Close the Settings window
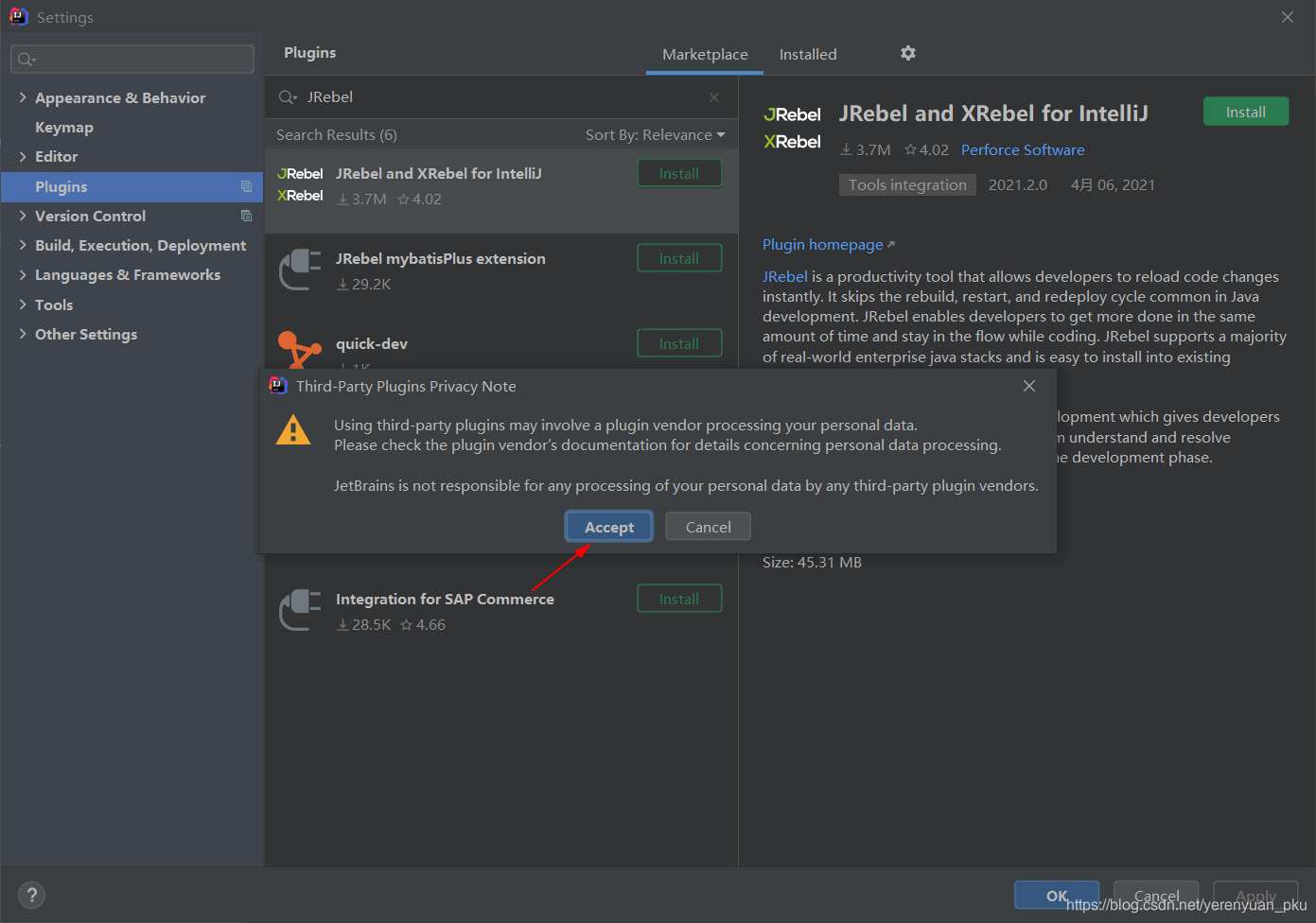Screen dimensions: 1316x923 [x=1288, y=17]
